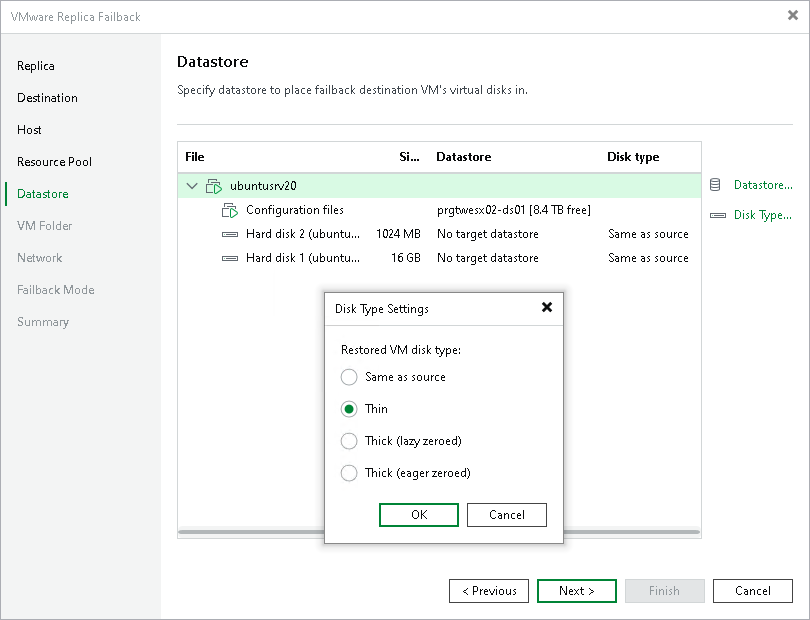Select the Datastore step in sidebar
This screenshot has width=810, height=620.
coord(42,194)
